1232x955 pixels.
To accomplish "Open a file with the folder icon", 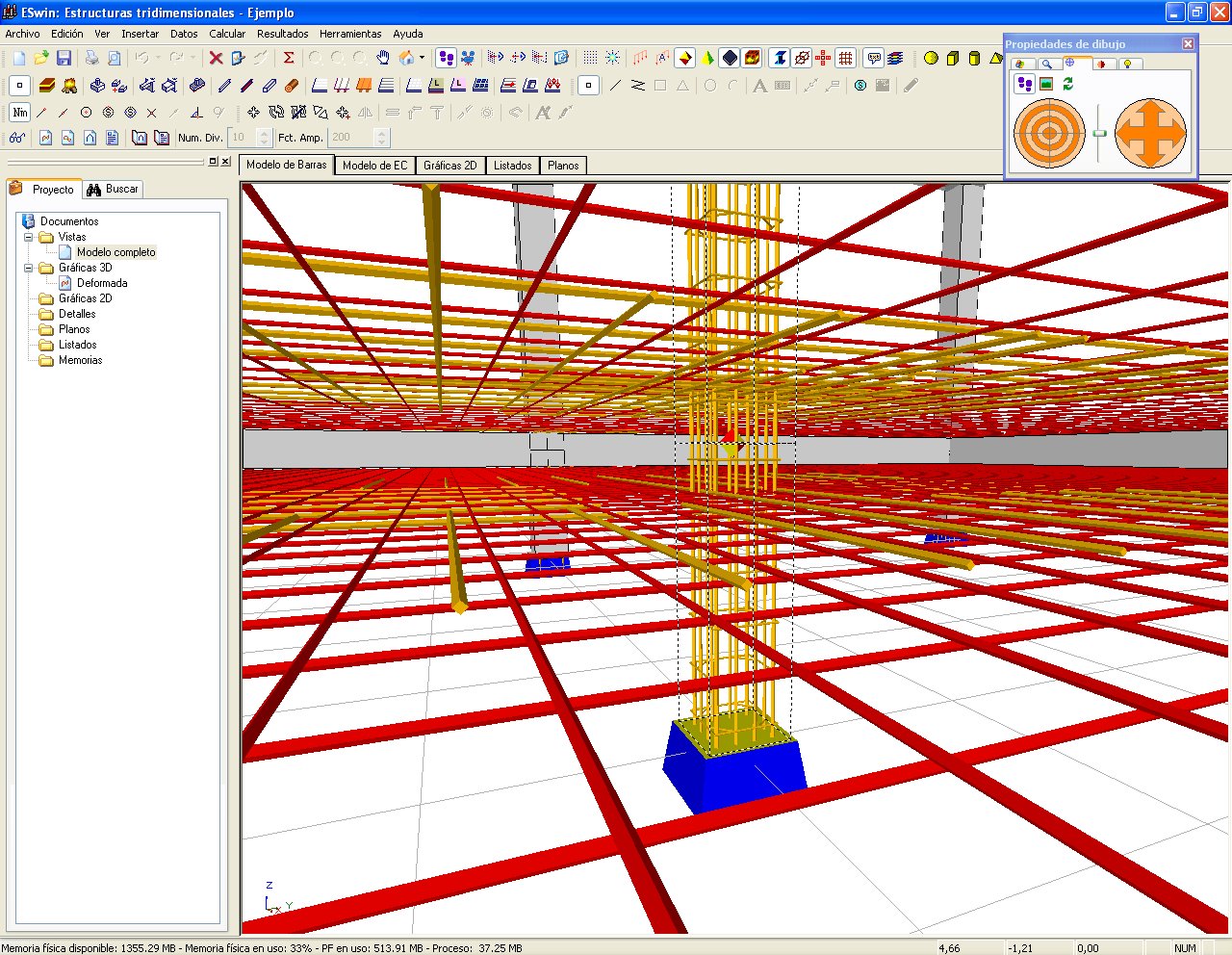I will (41, 59).
